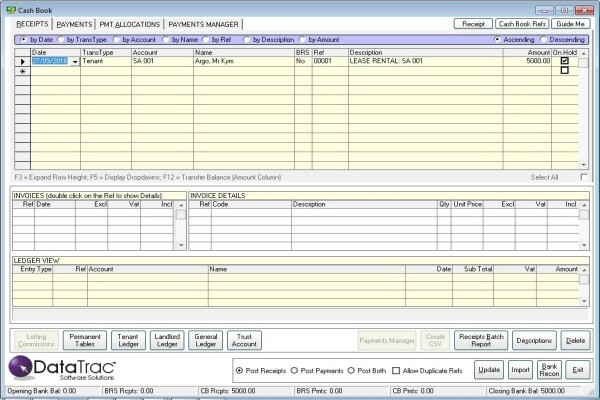This screenshot has height=400, width=600.
Task: Click the Delete button
Action: tap(575, 340)
